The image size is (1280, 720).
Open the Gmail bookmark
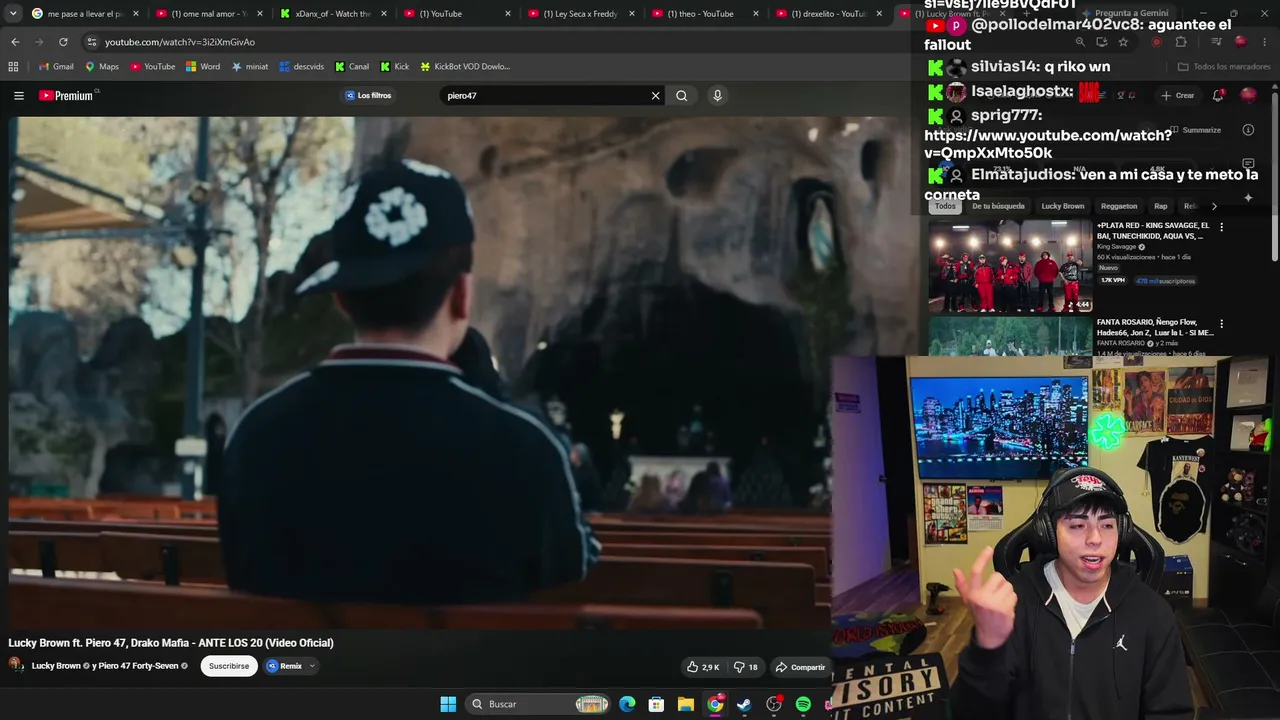[56, 67]
